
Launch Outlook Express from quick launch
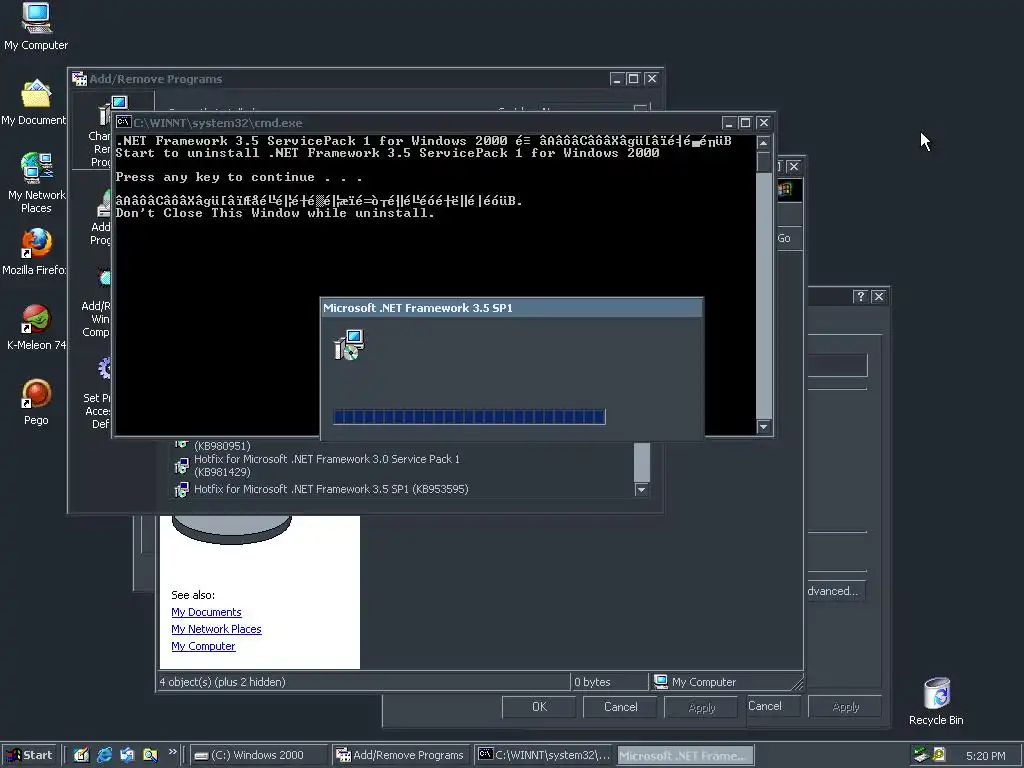[127, 755]
